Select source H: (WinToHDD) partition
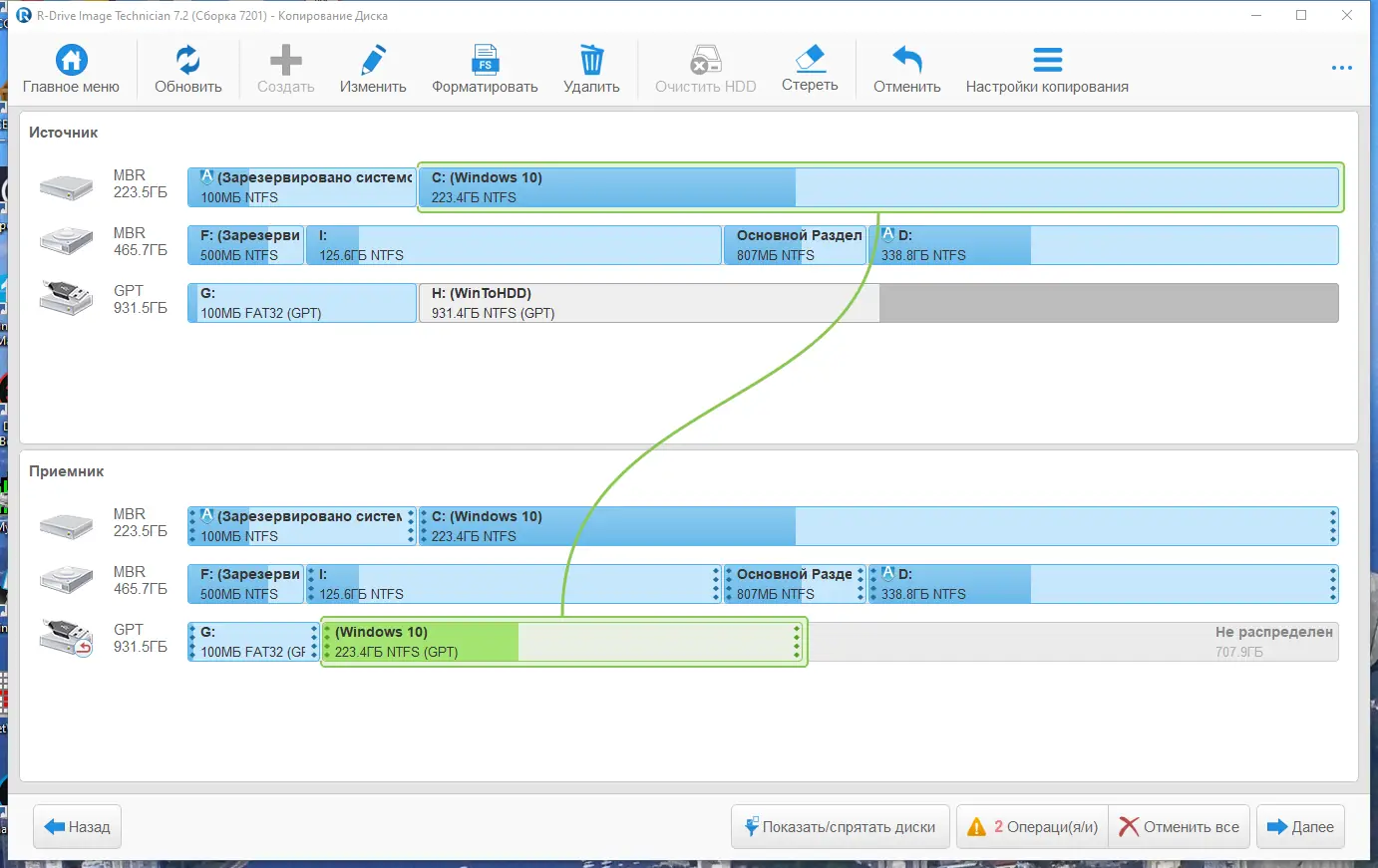 [879, 303]
